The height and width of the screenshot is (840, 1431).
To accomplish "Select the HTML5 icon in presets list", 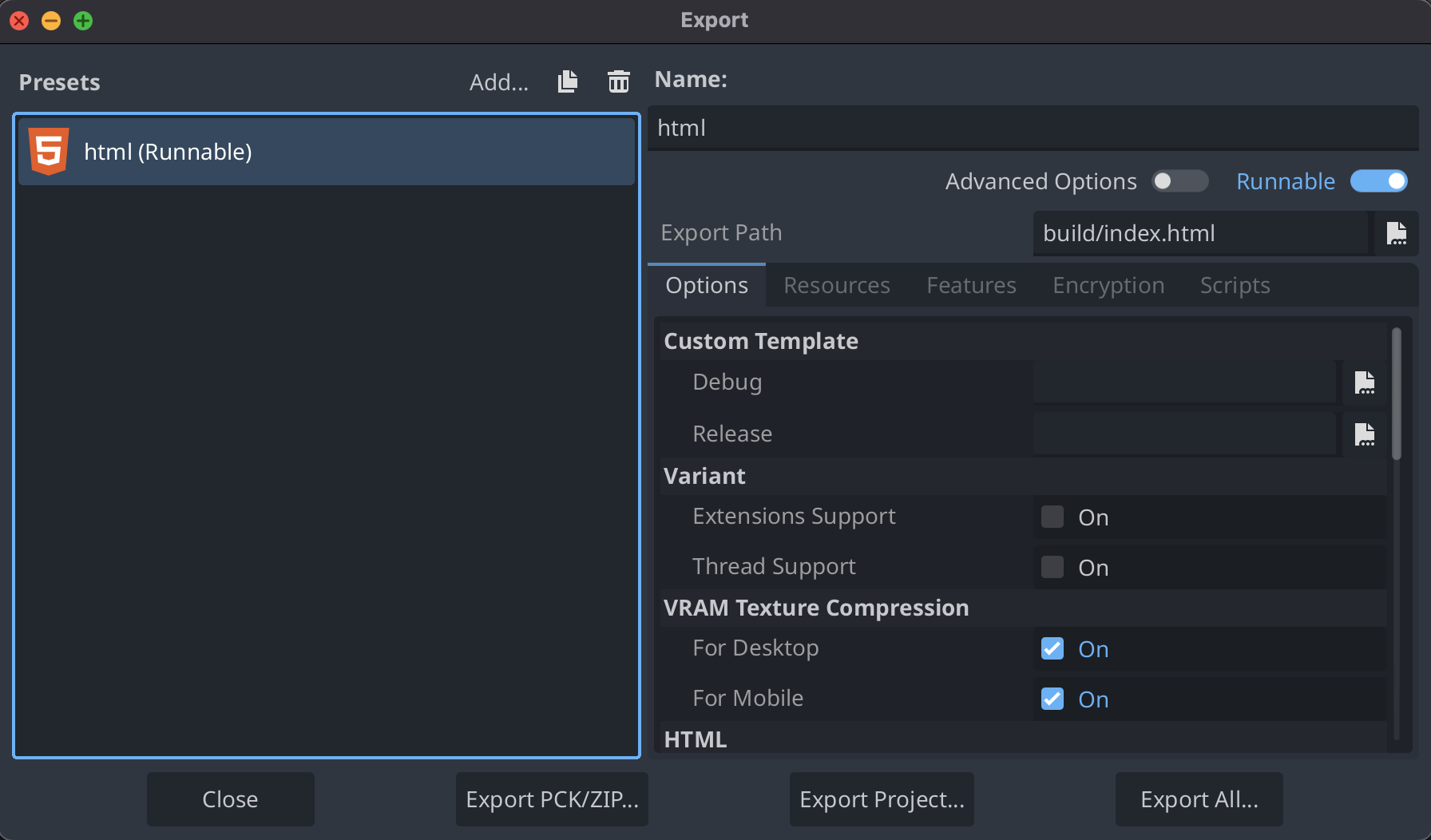I will coord(49,151).
